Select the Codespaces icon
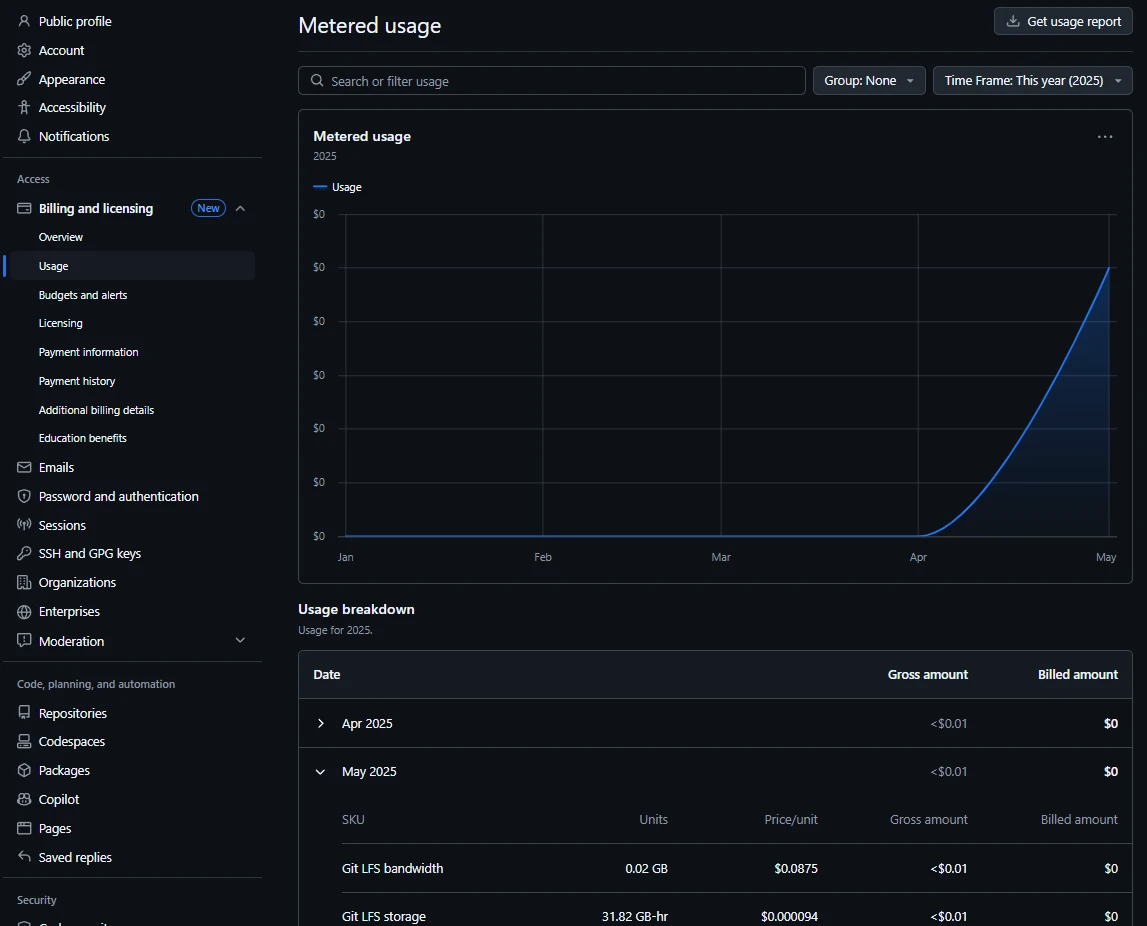This screenshot has width=1147, height=926. click(22, 741)
